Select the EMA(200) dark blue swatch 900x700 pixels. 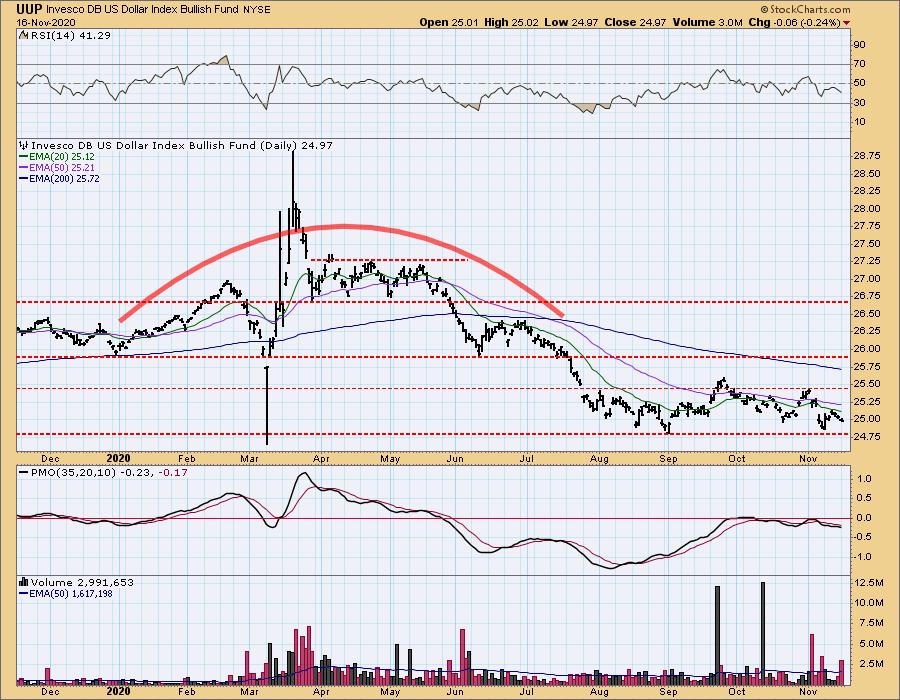[x=24, y=178]
